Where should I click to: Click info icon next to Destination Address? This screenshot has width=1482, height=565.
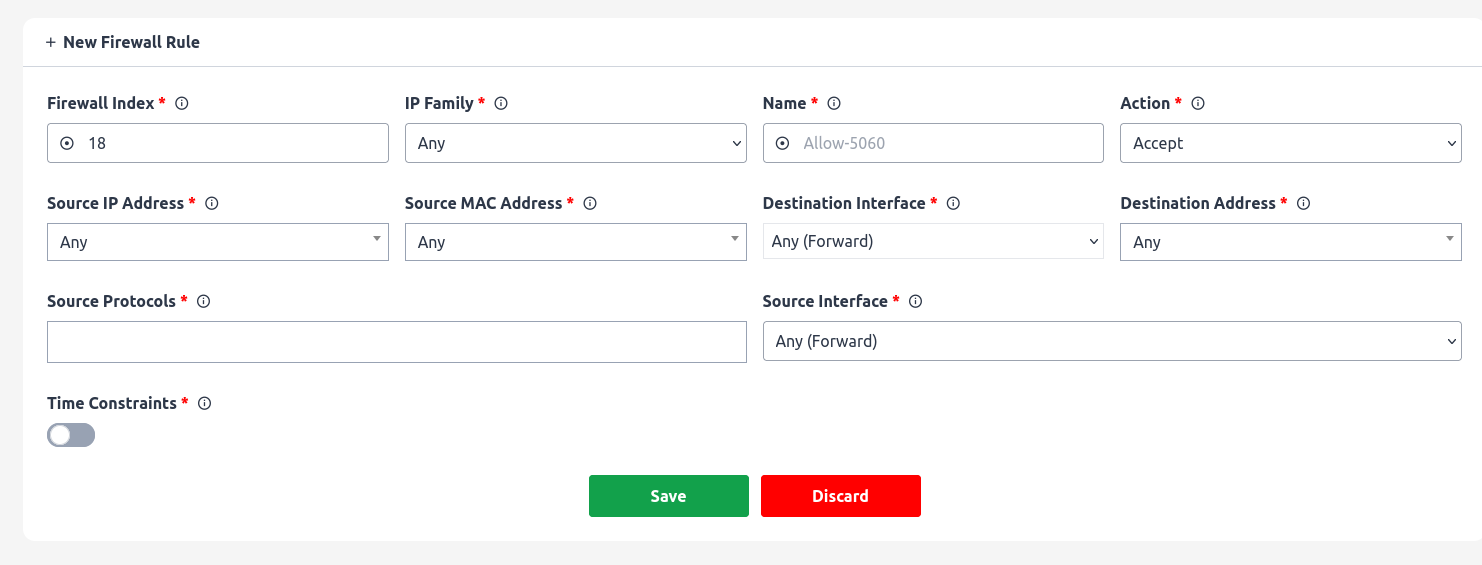pos(1303,203)
